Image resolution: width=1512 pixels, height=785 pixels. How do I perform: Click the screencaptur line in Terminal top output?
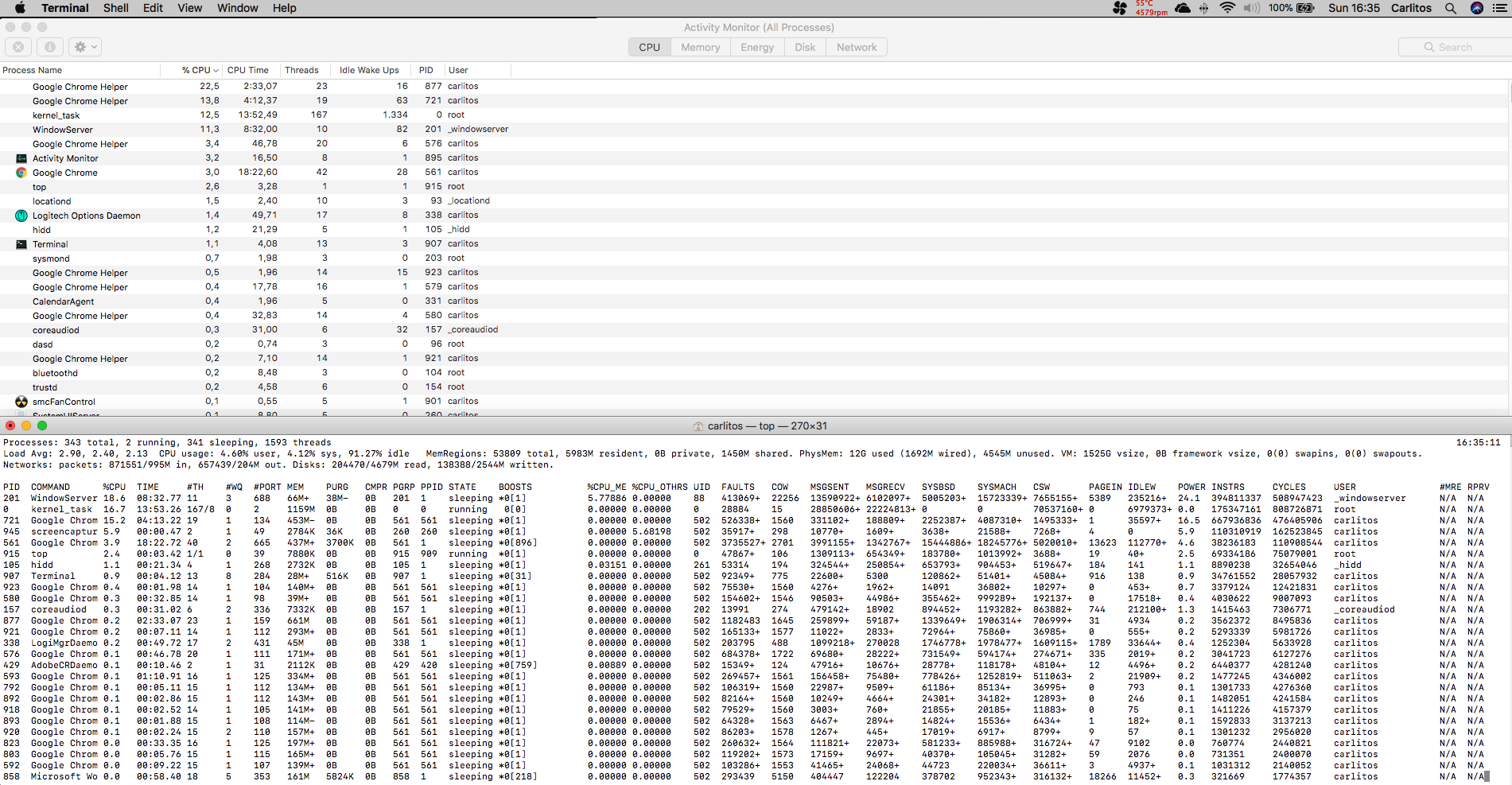744,532
